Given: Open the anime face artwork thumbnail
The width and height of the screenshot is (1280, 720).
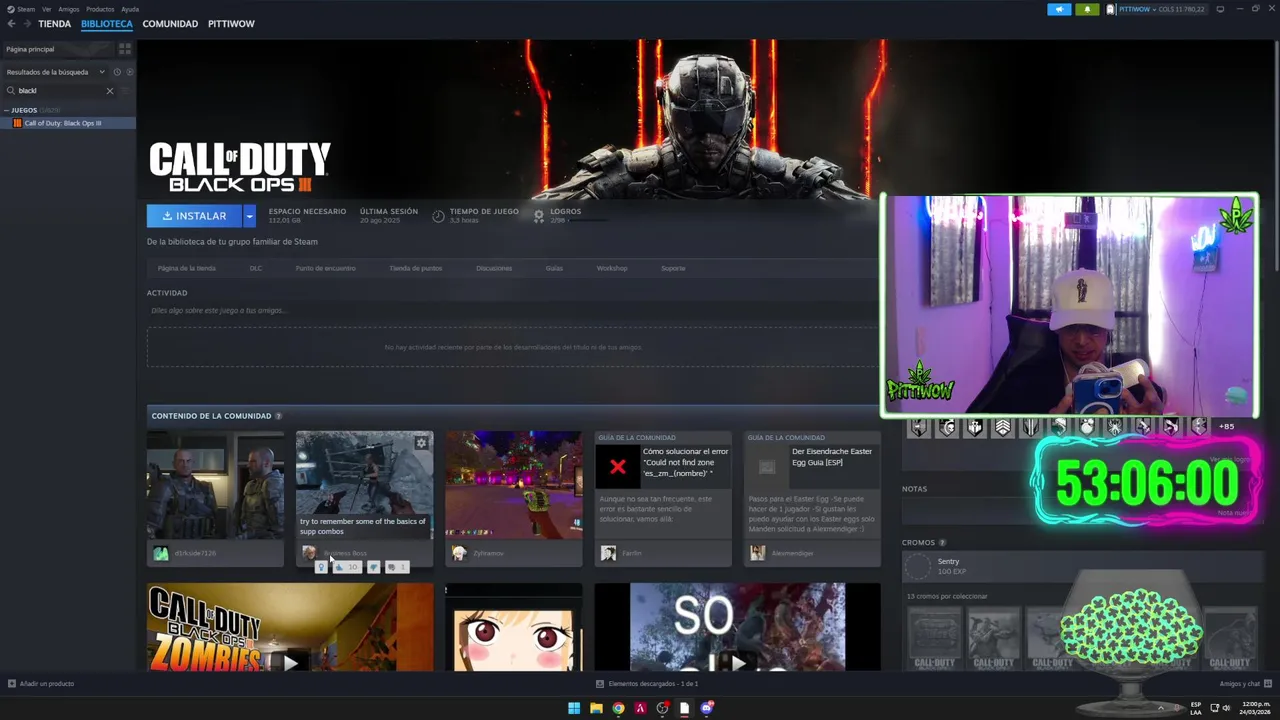Looking at the screenshot, I should coord(513,627).
